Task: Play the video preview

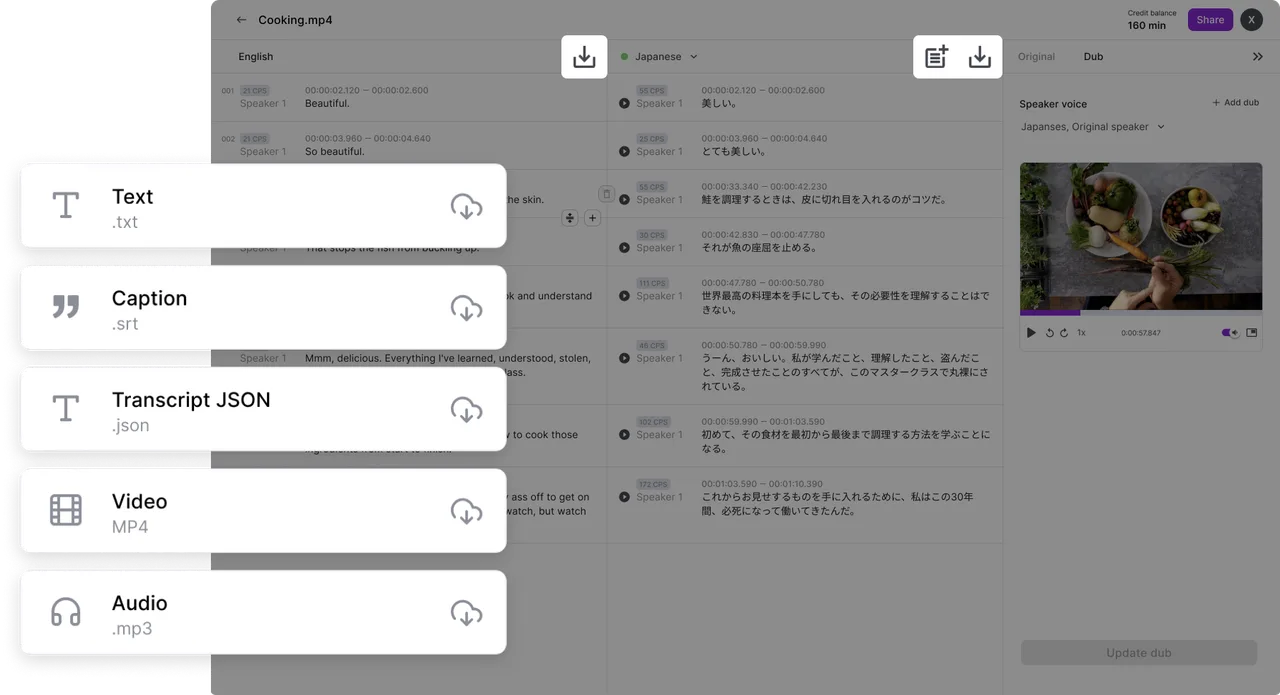Action: tap(1032, 333)
